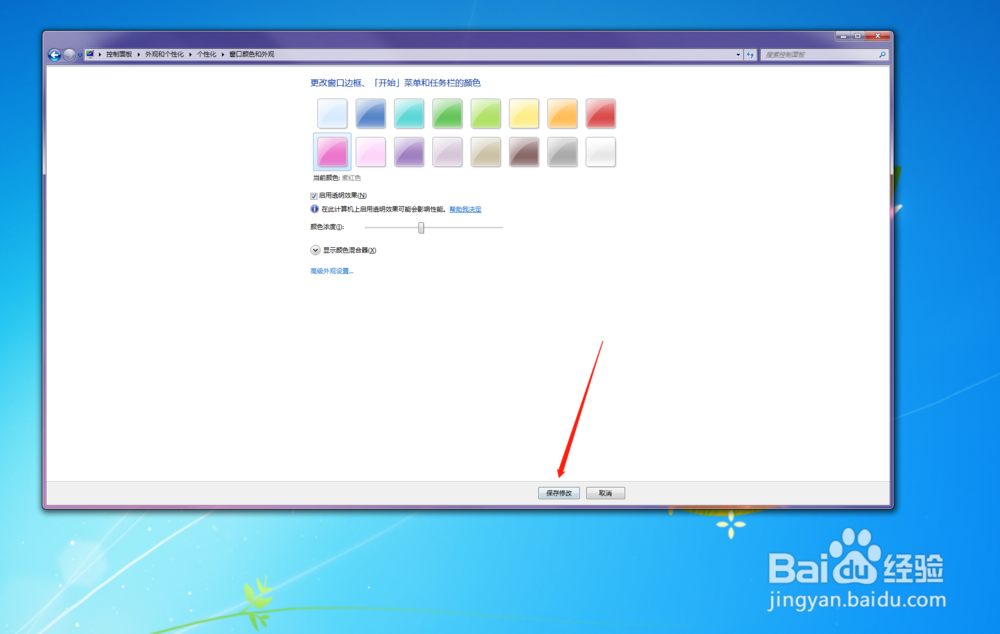Maximize the window colour settings window
Screen dimensions: 1000x634
pos(858,36)
